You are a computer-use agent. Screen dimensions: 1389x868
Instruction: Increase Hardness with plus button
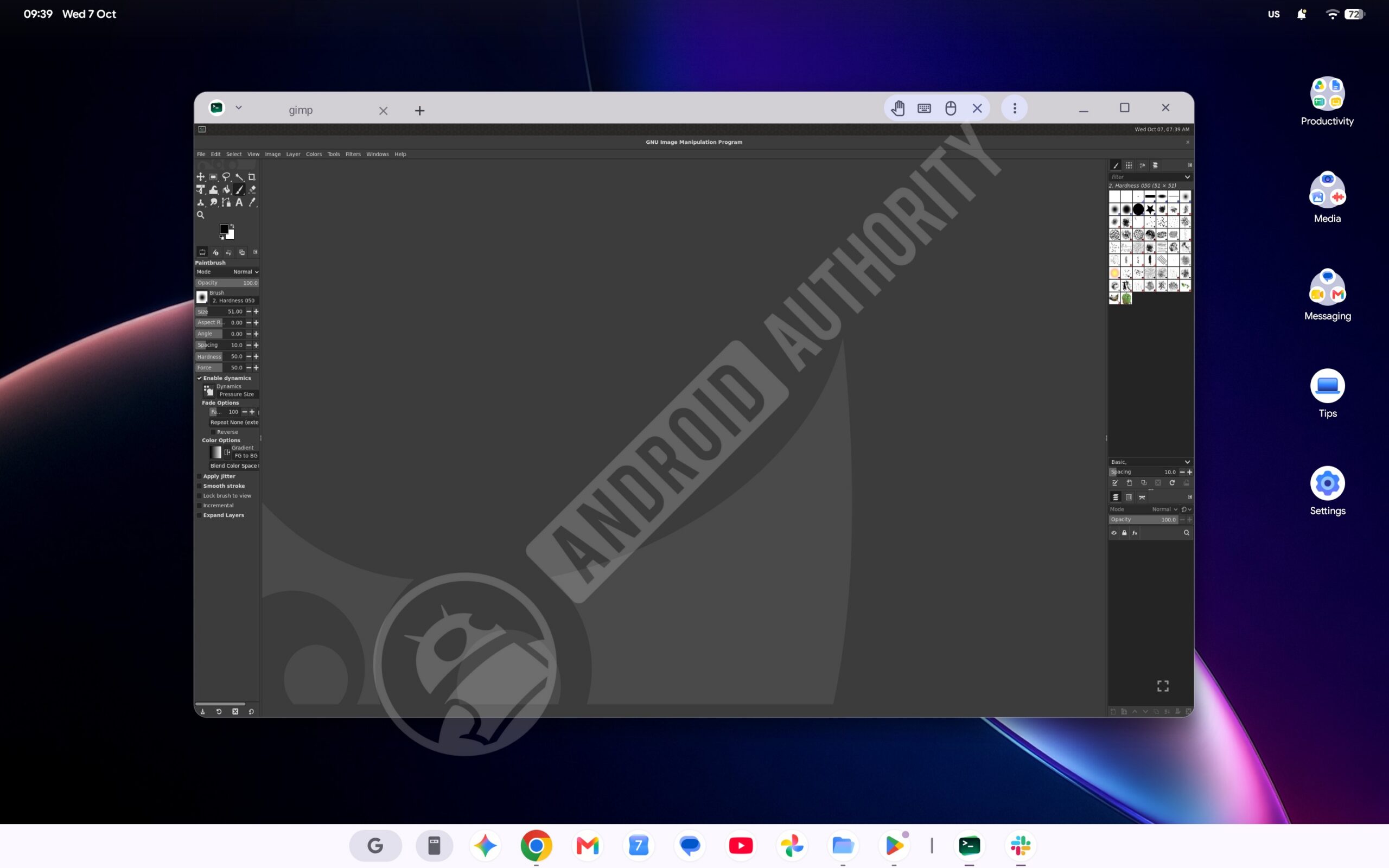click(256, 356)
